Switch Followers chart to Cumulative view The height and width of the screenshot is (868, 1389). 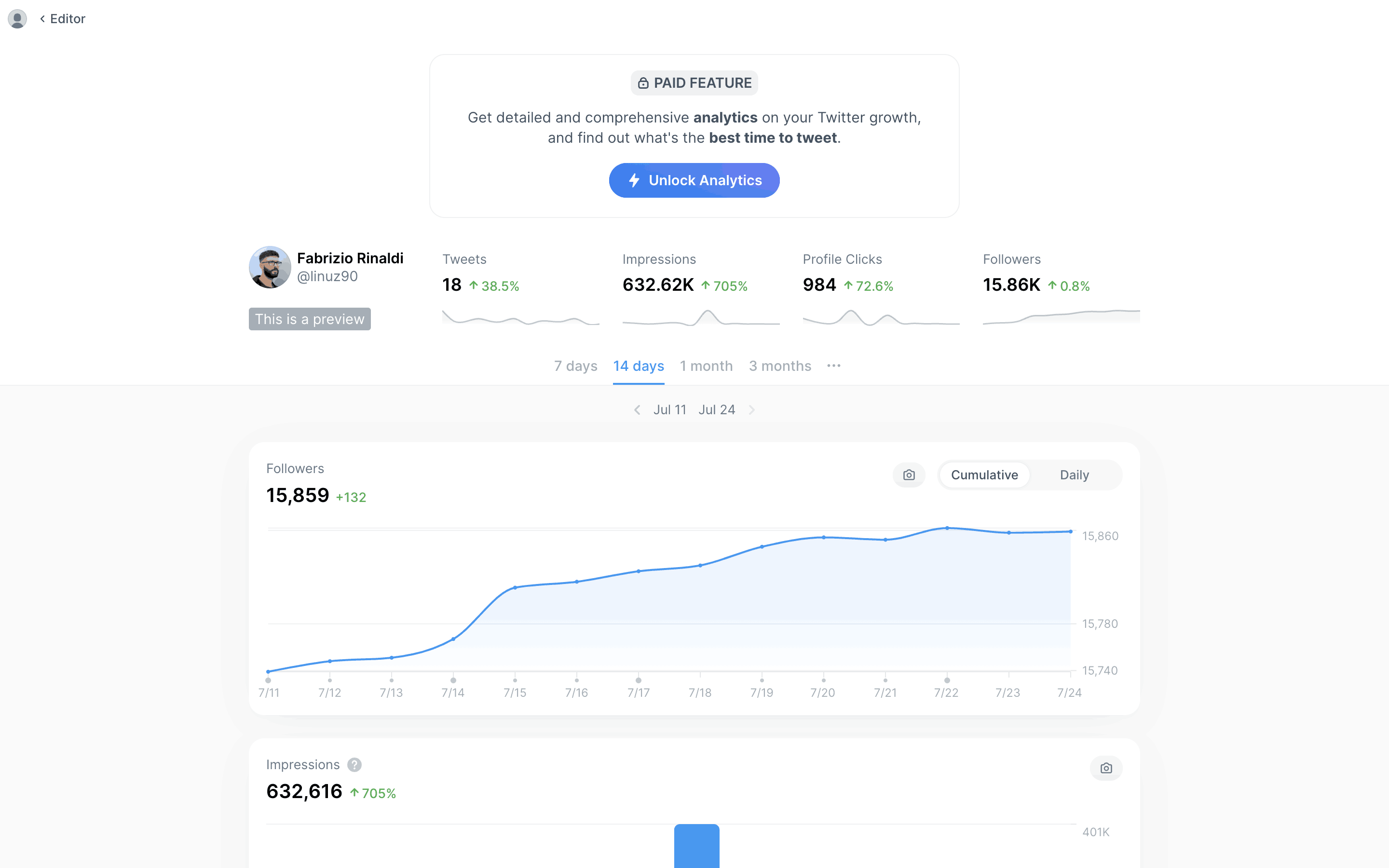click(984, 475)
